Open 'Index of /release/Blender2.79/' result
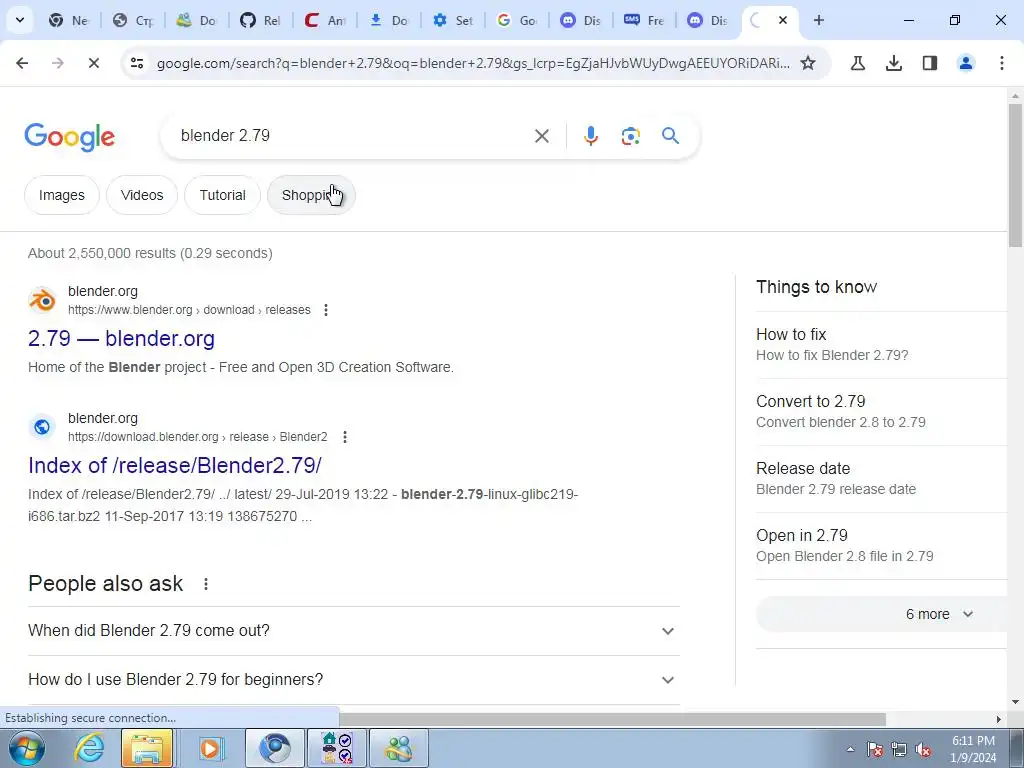Image resolution: width=1024 pixels, height=768 pixels. [x=175, y=465]
